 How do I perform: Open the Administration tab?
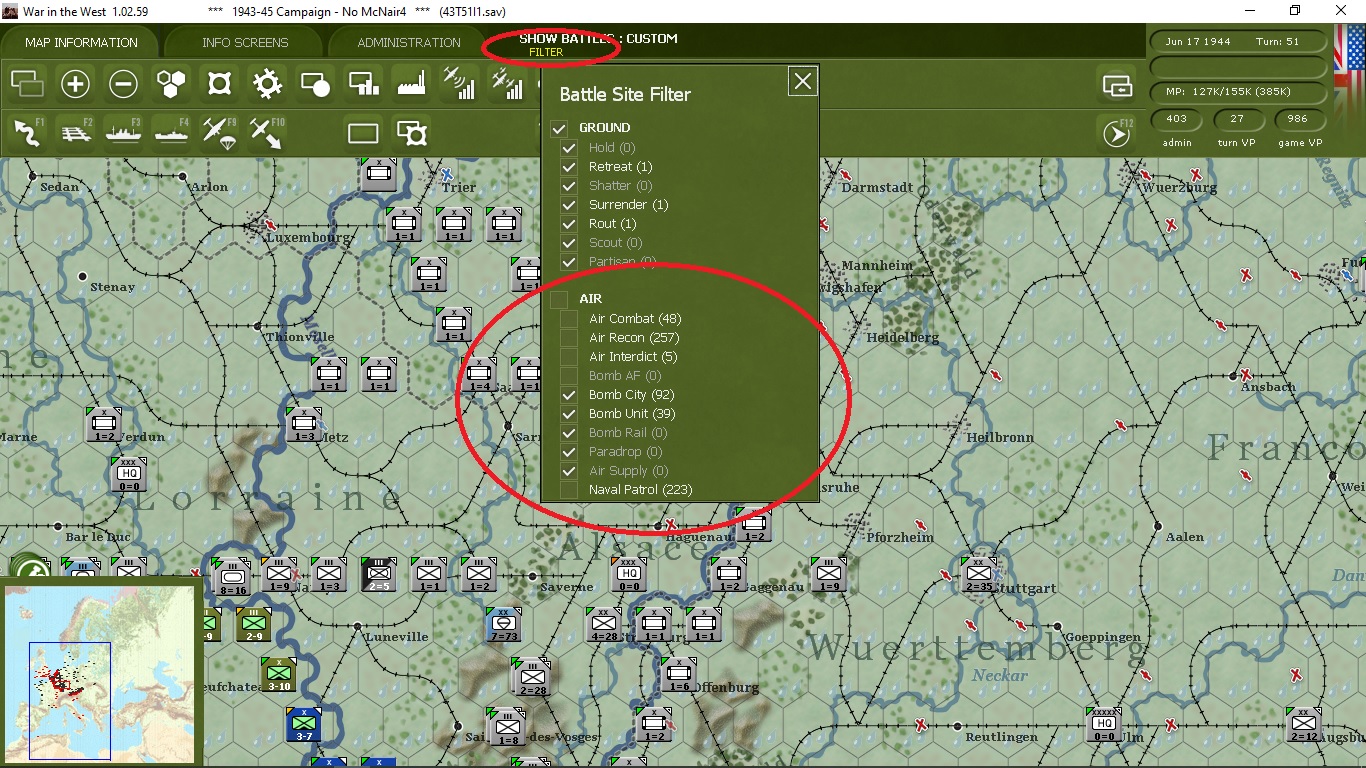click(409, 42)
